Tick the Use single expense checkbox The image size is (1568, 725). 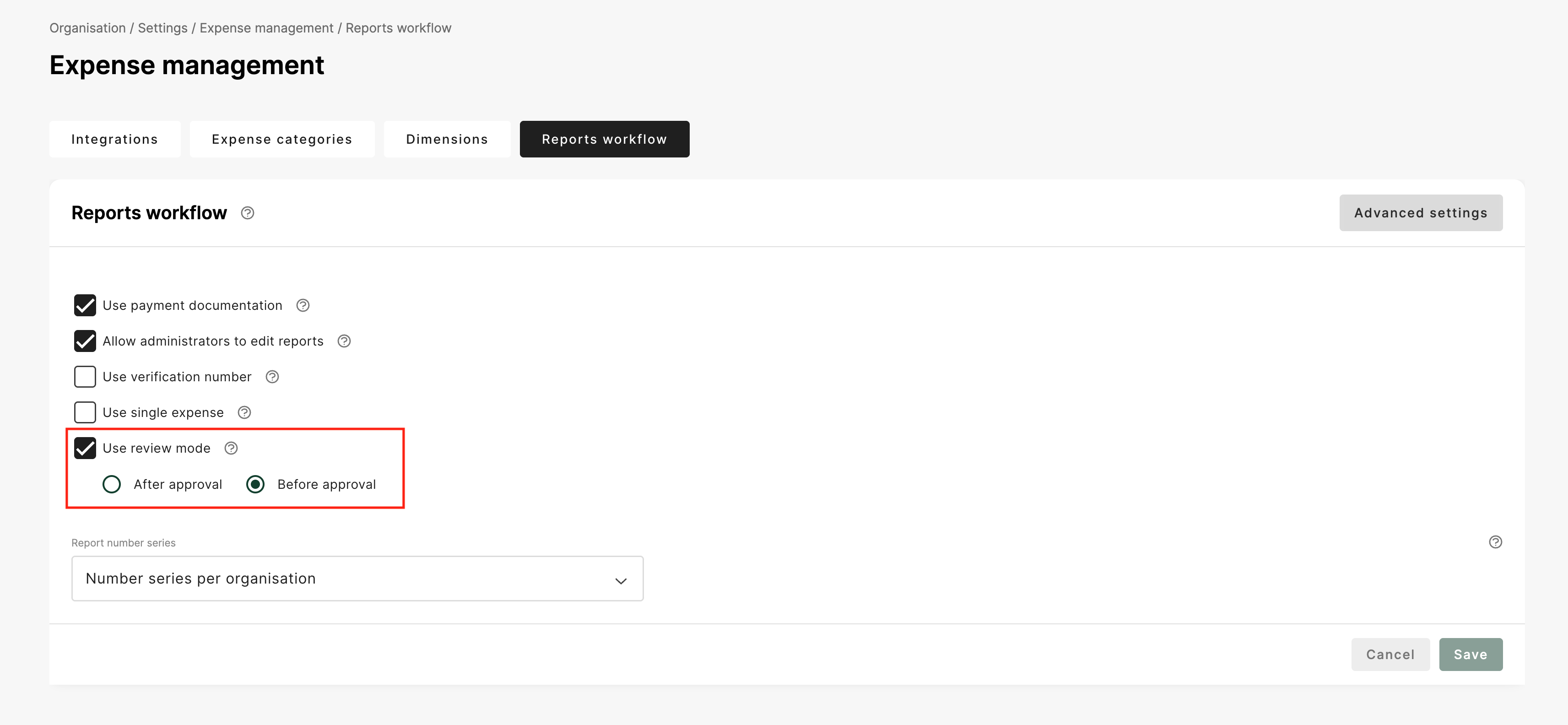coord(85,413)
